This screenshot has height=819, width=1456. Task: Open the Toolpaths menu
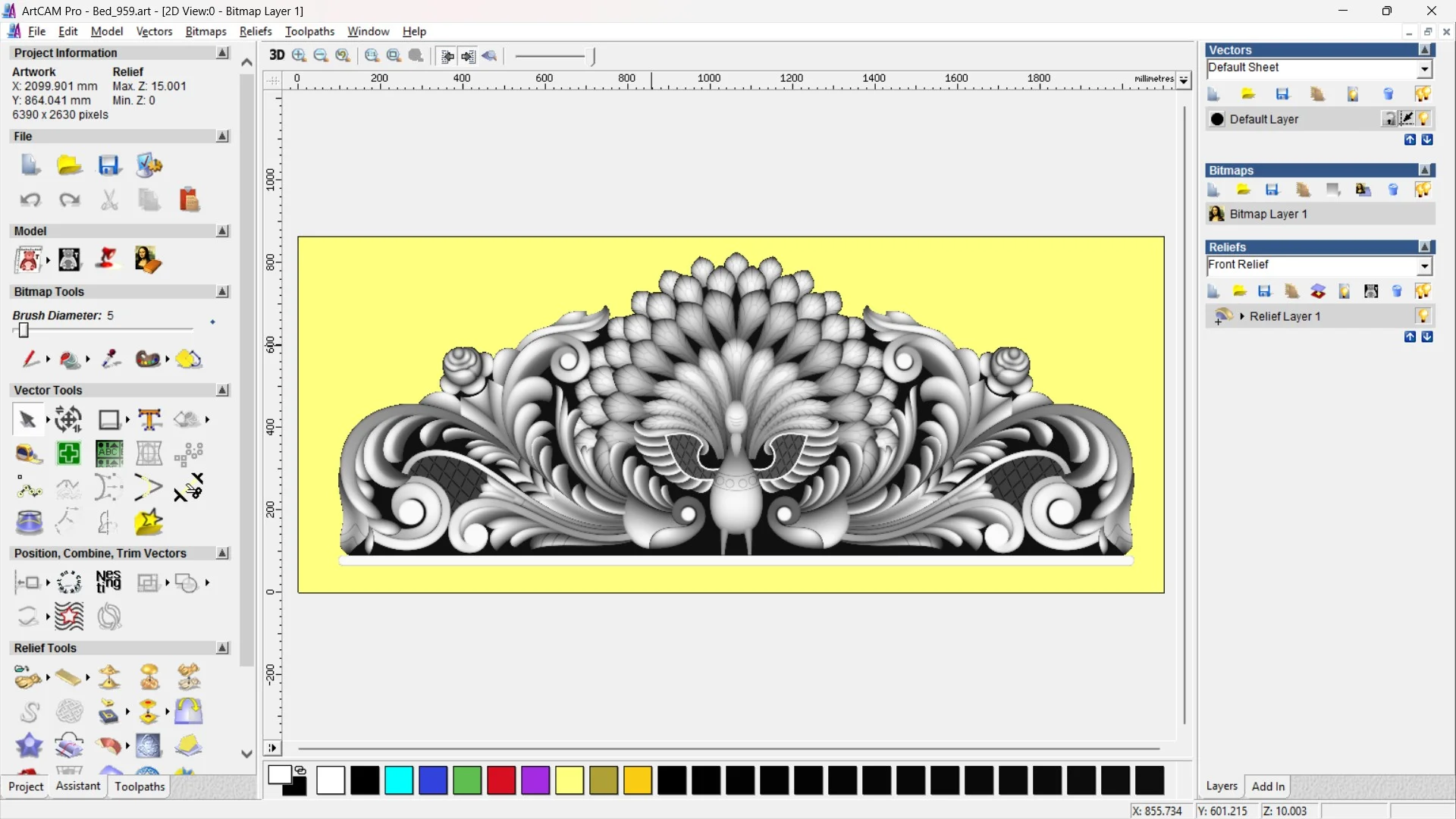point(309,31)
